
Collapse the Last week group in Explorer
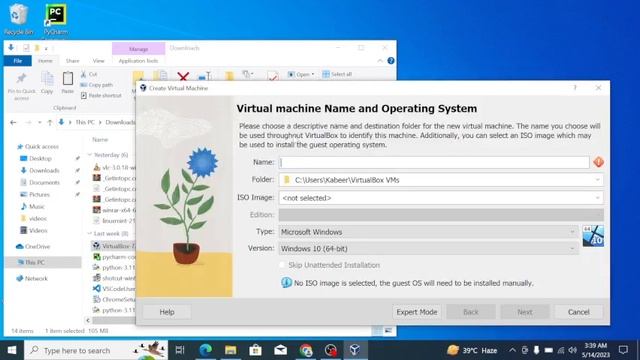[x=90, y=233]
